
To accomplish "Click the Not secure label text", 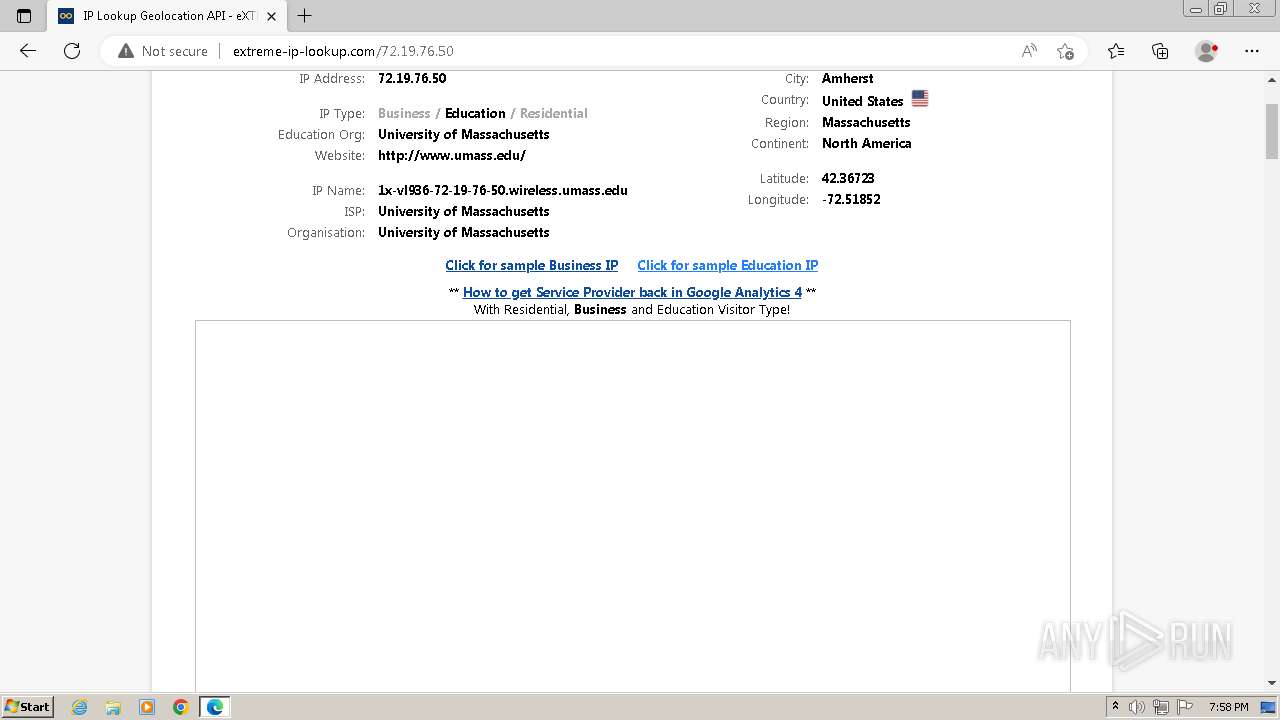I will (175, 51).
